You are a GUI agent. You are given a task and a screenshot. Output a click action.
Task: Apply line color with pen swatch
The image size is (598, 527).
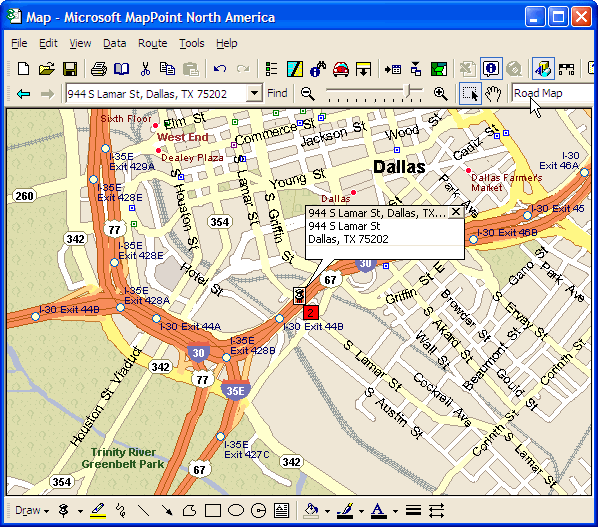(346, 511)
